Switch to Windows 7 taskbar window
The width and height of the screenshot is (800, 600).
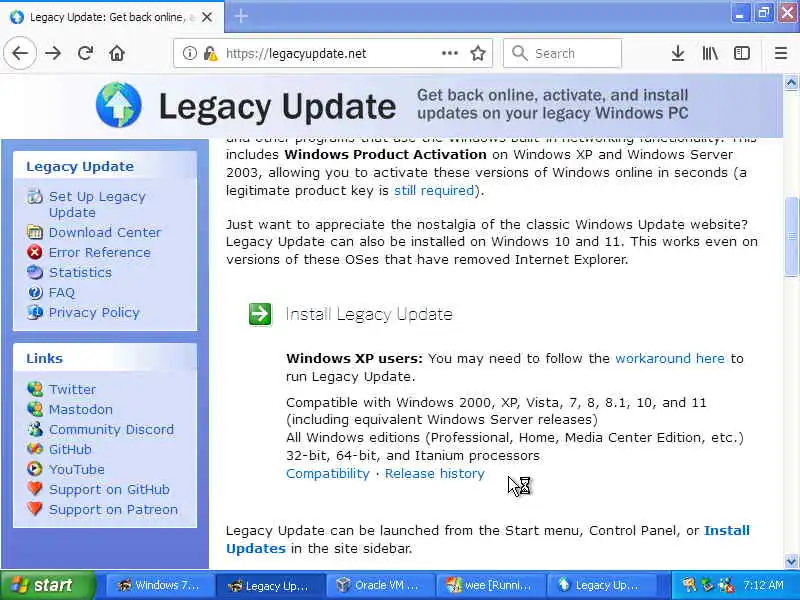click(159, 585)
